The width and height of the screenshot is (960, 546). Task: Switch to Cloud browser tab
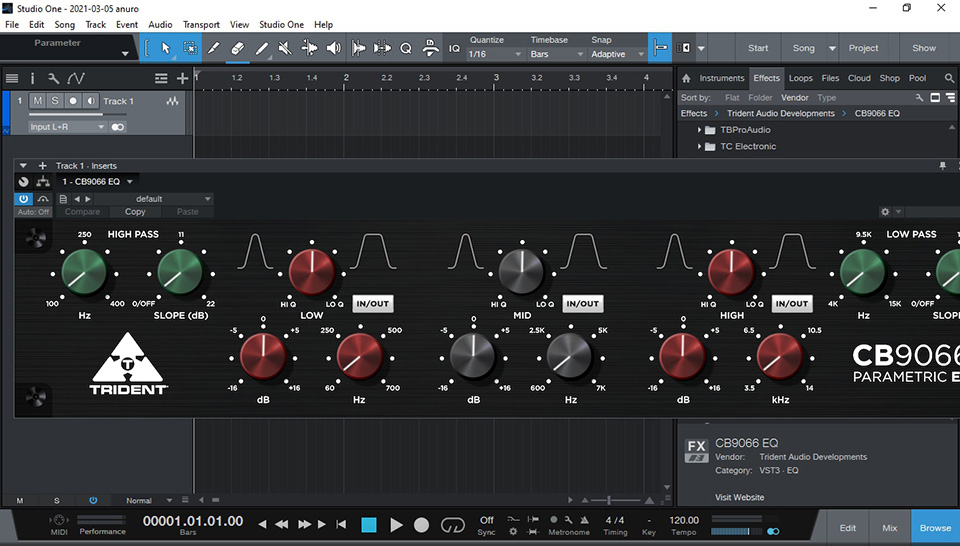pos(859,78)
